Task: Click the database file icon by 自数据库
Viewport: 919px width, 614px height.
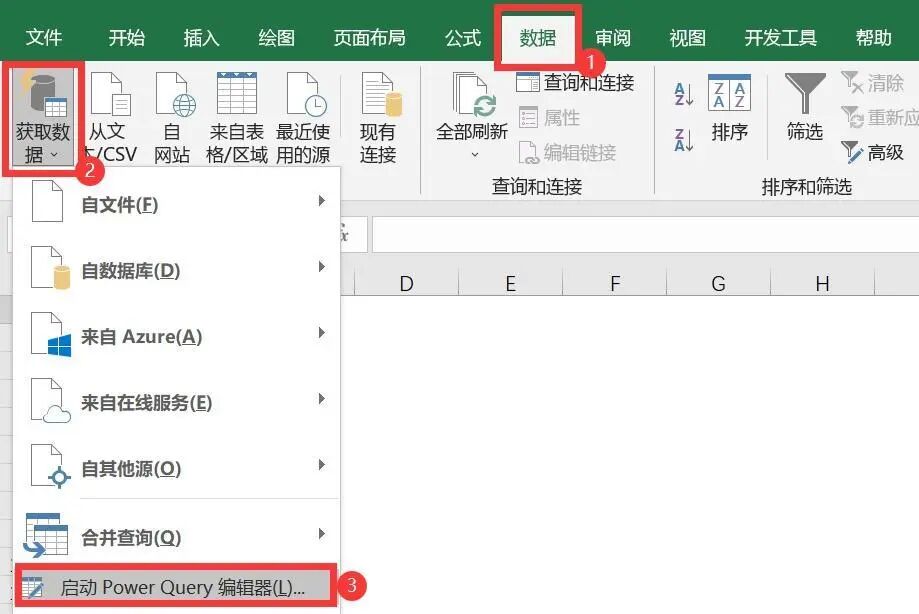Action: tap(50, 268)
